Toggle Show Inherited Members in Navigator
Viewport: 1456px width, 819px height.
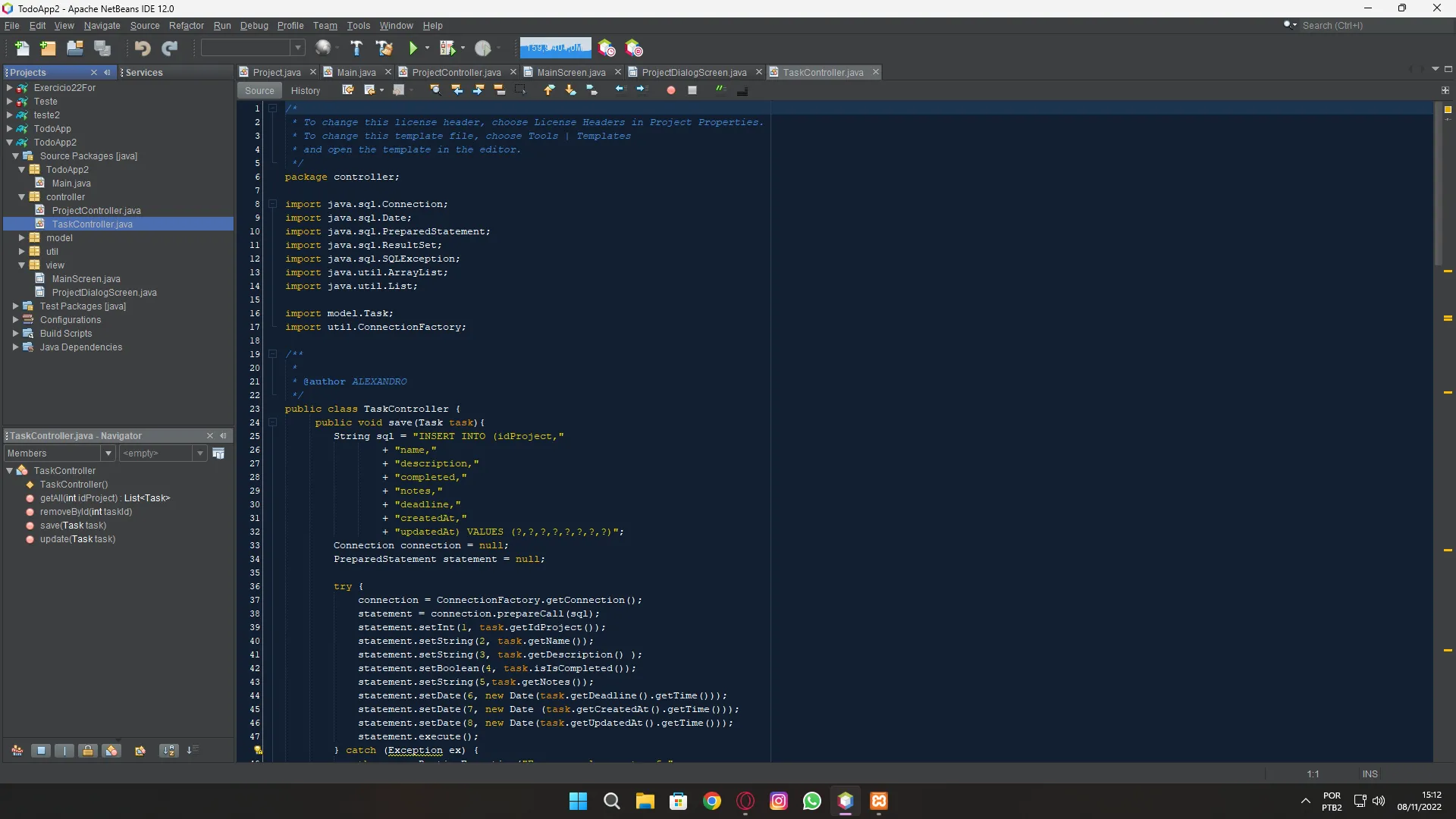[17, 751]
